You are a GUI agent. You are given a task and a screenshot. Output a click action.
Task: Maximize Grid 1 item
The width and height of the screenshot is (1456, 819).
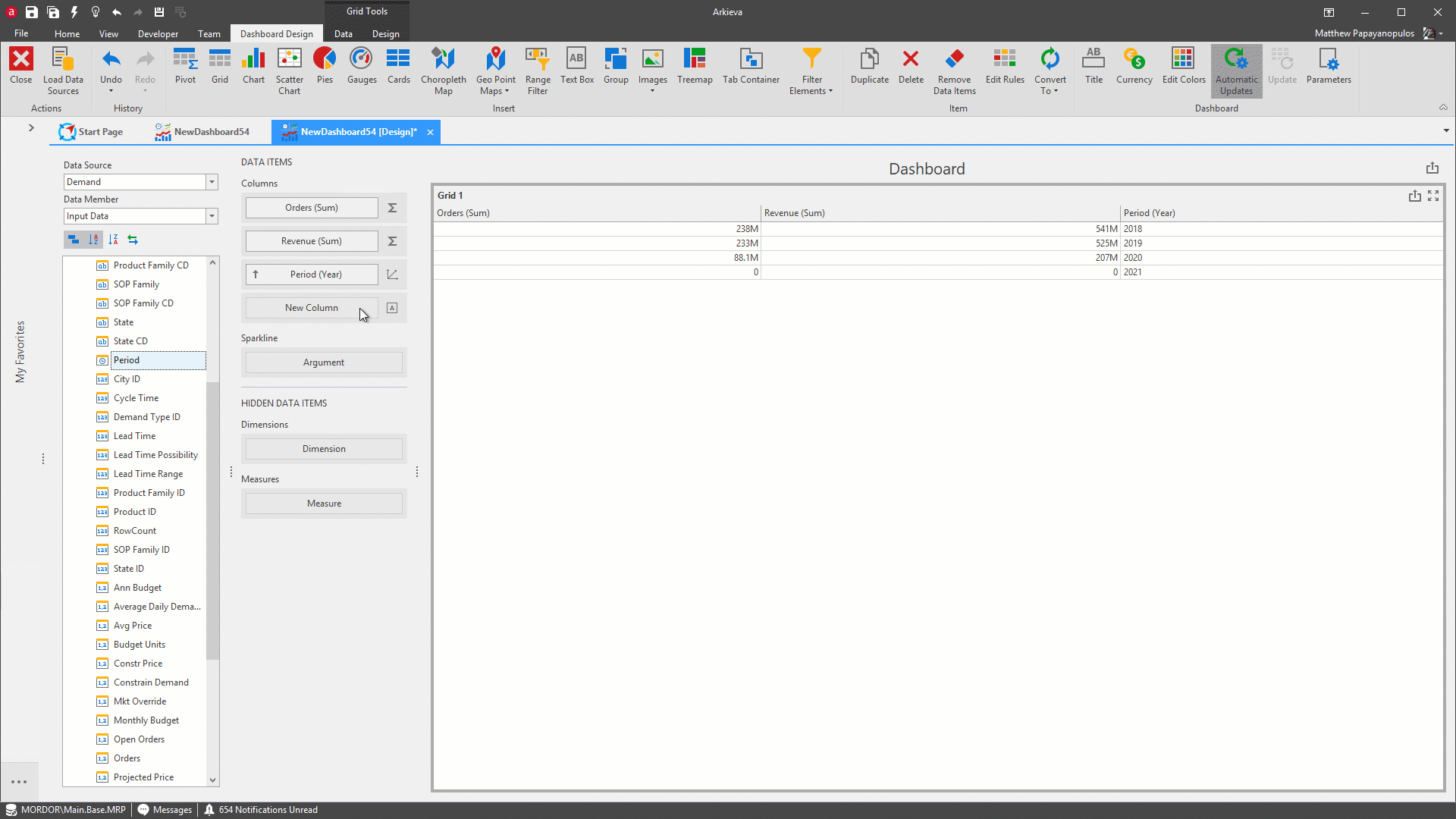(x=1432, y=196)
